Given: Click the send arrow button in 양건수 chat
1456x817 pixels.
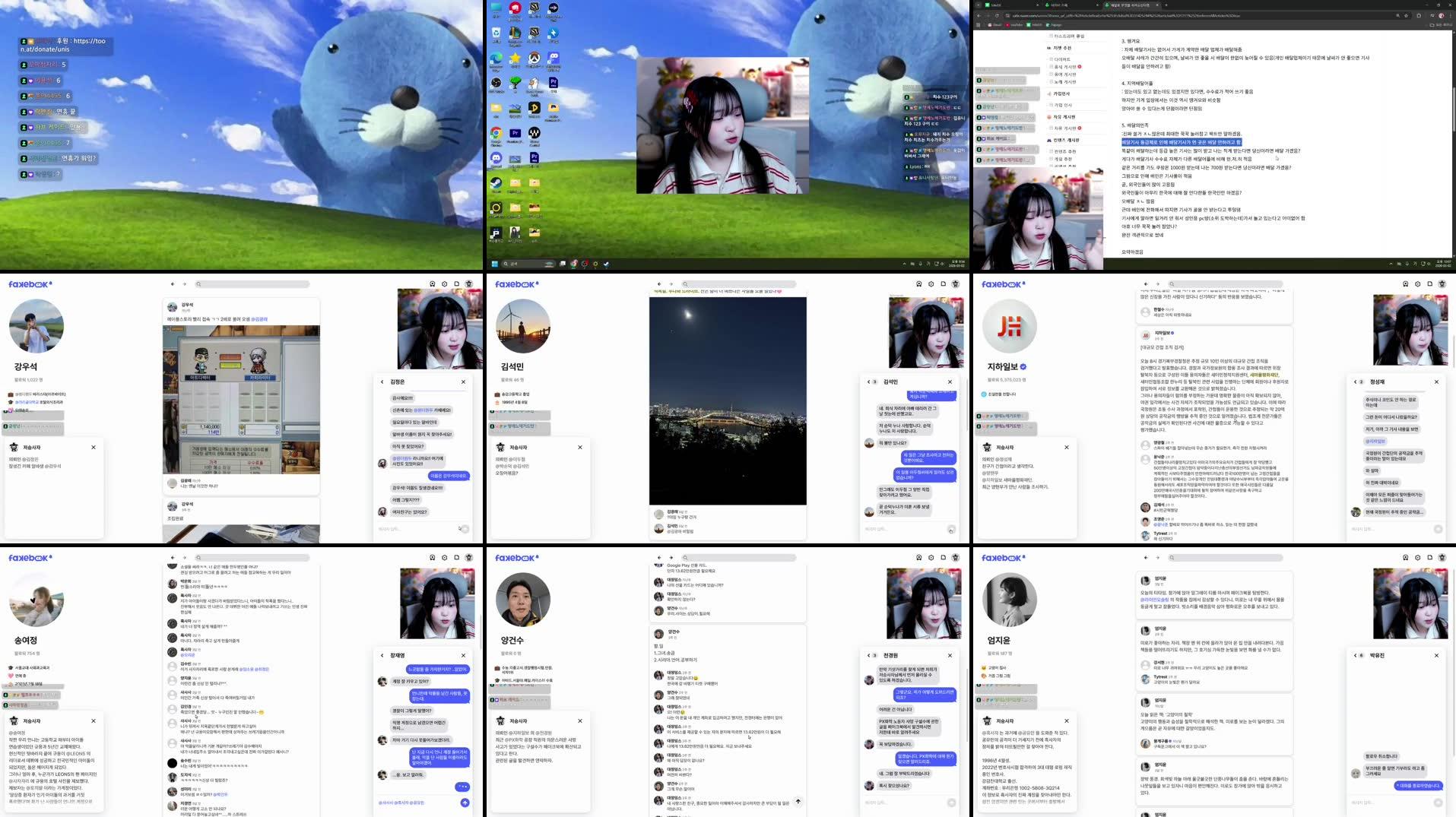Looking at the screenshot, I should pos(798,802).
